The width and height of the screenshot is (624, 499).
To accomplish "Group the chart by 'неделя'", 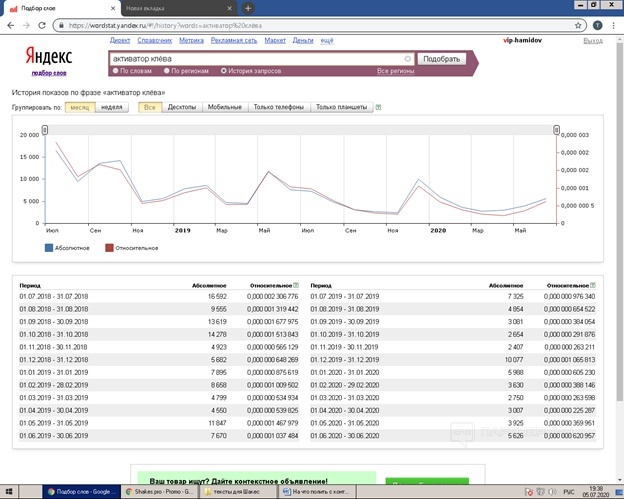I will click(x=113, y=106).
